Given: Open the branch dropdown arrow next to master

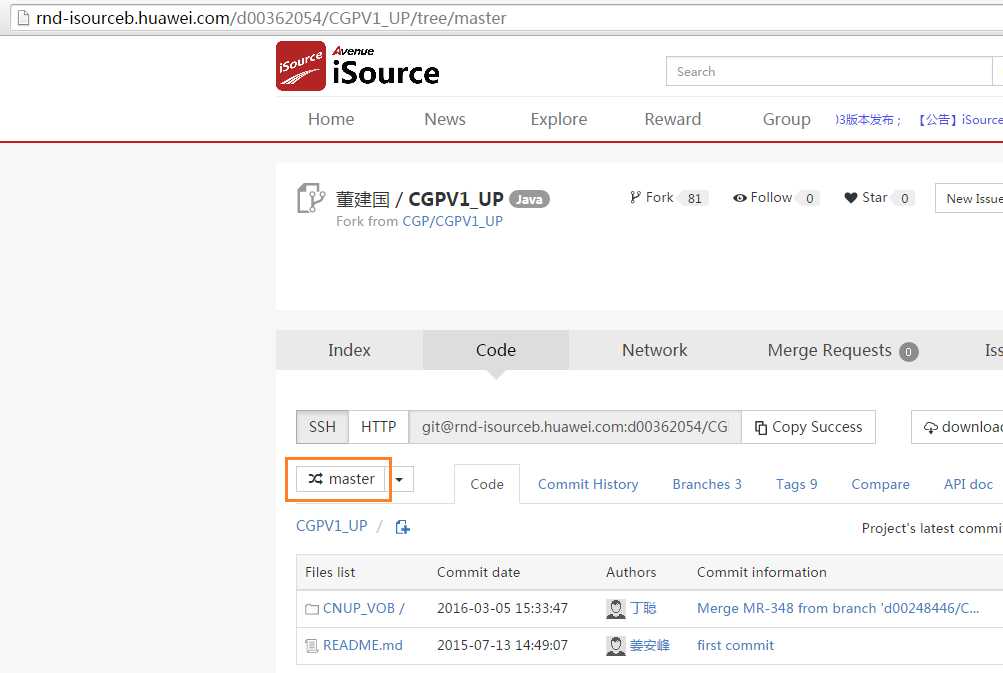Looking at the screenshot, I should pos(399,479).
